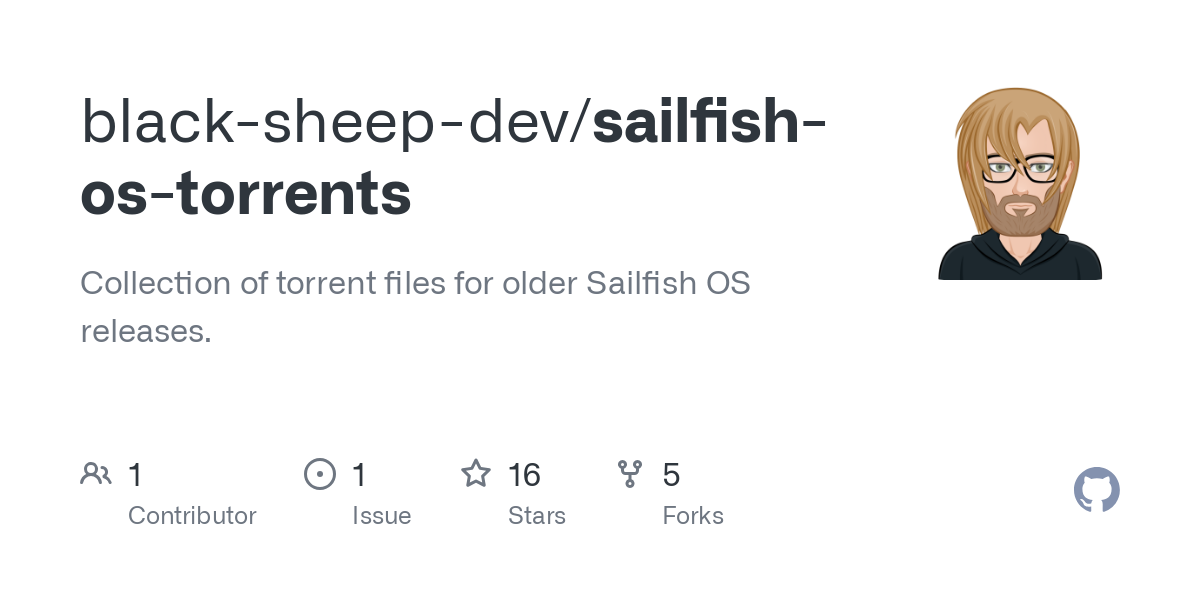Click the count 1 beside the issue icon

(359, 475)
